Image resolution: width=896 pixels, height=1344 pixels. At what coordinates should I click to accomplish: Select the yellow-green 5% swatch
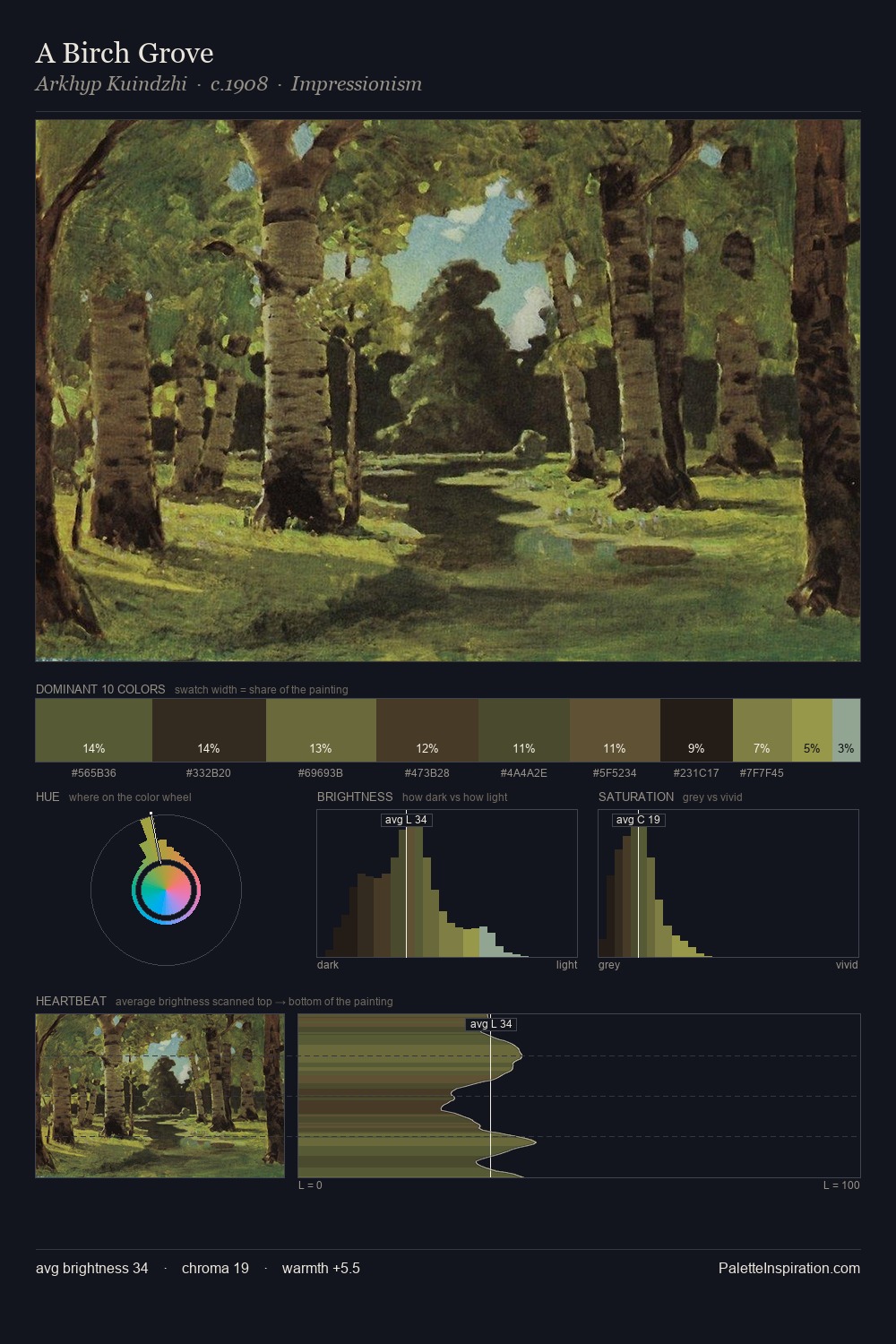click(812, 730)
